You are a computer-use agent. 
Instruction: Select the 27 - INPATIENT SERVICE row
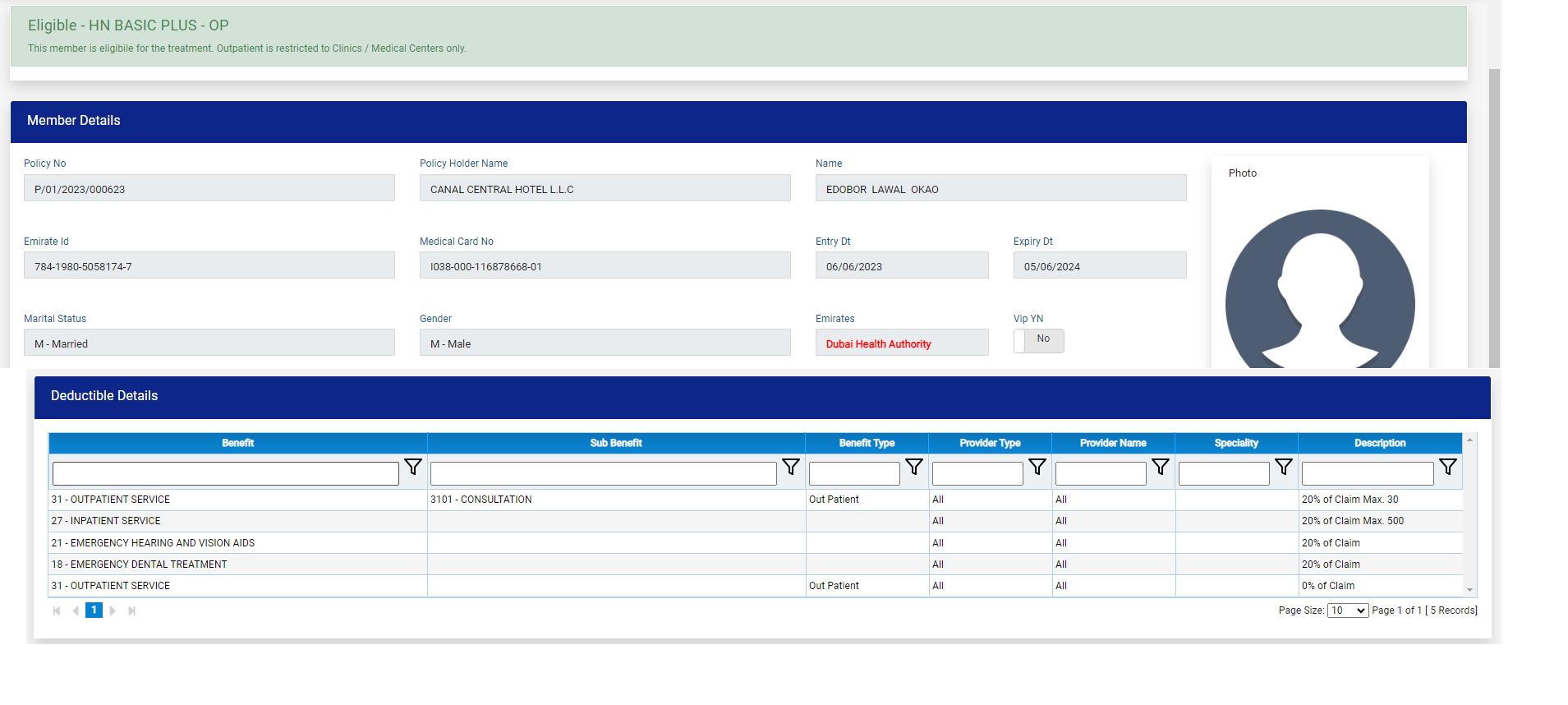click(237, 521)
